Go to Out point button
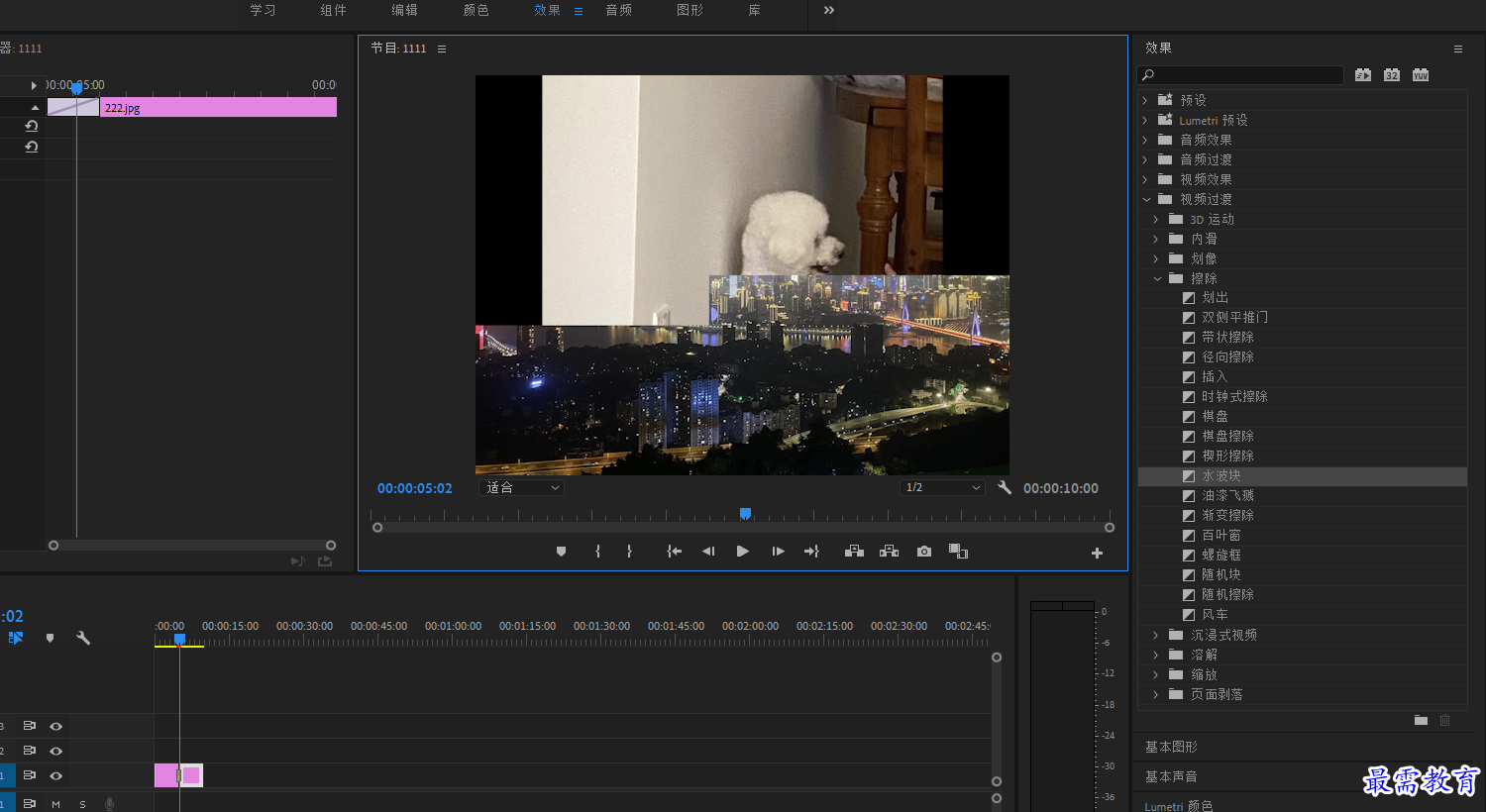The image size is (1486, 812). pyautogui.click(x=811, y=552)
